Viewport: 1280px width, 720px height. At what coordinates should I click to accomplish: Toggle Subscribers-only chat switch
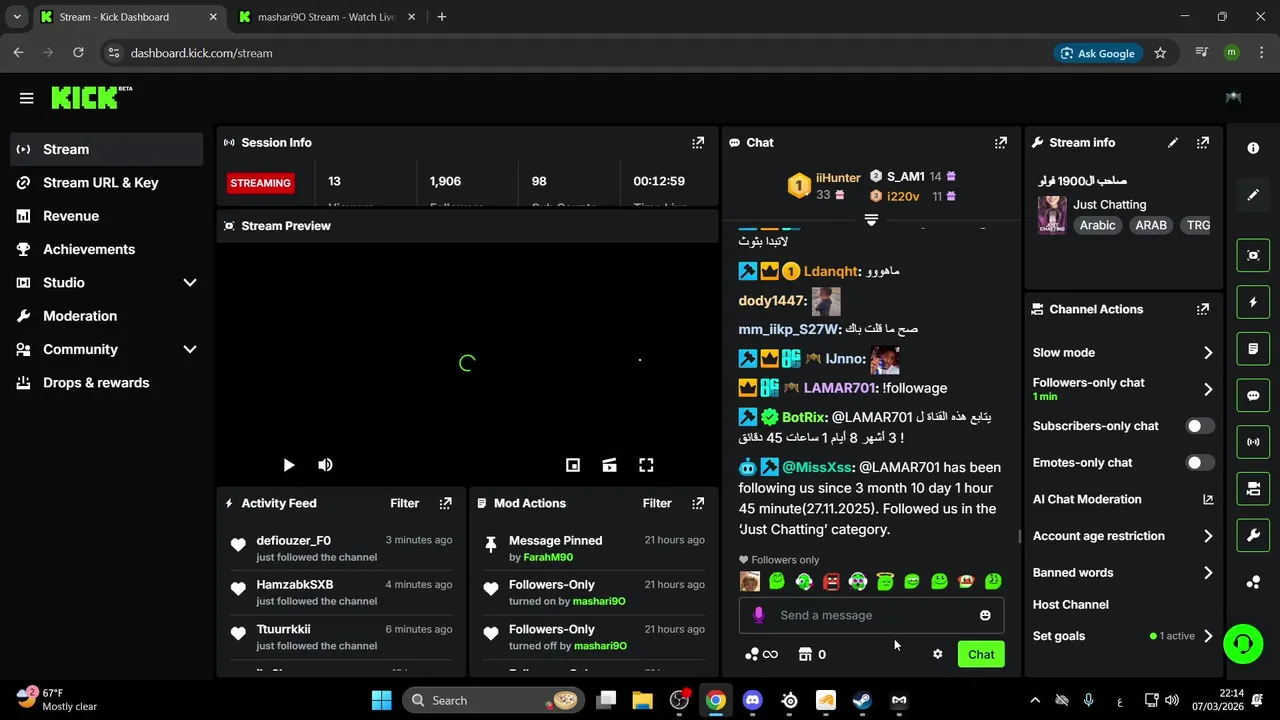1200,426
